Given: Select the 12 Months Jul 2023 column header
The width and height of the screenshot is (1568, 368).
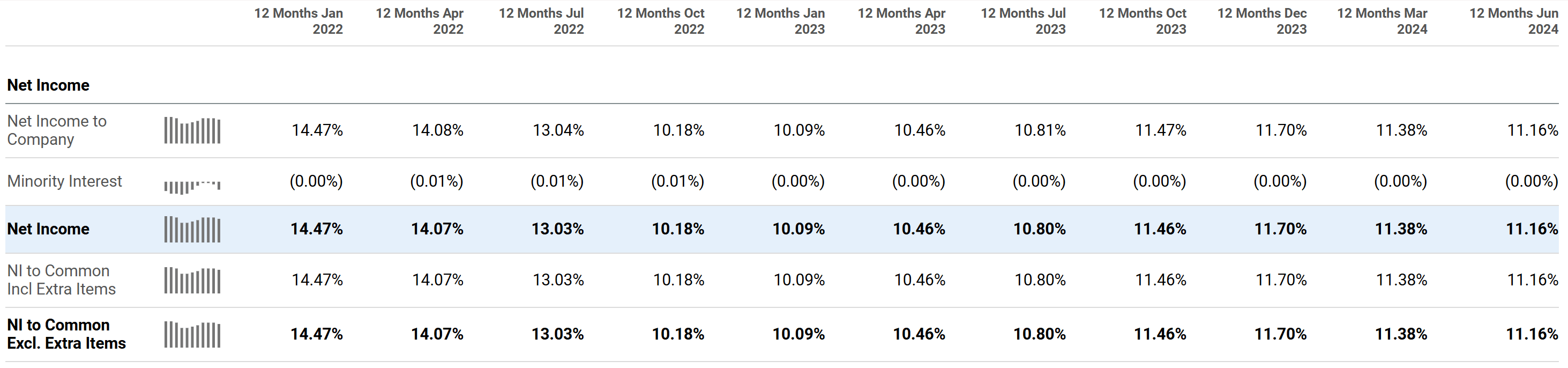Looking at the screenshot, I should pos(1023,21).
